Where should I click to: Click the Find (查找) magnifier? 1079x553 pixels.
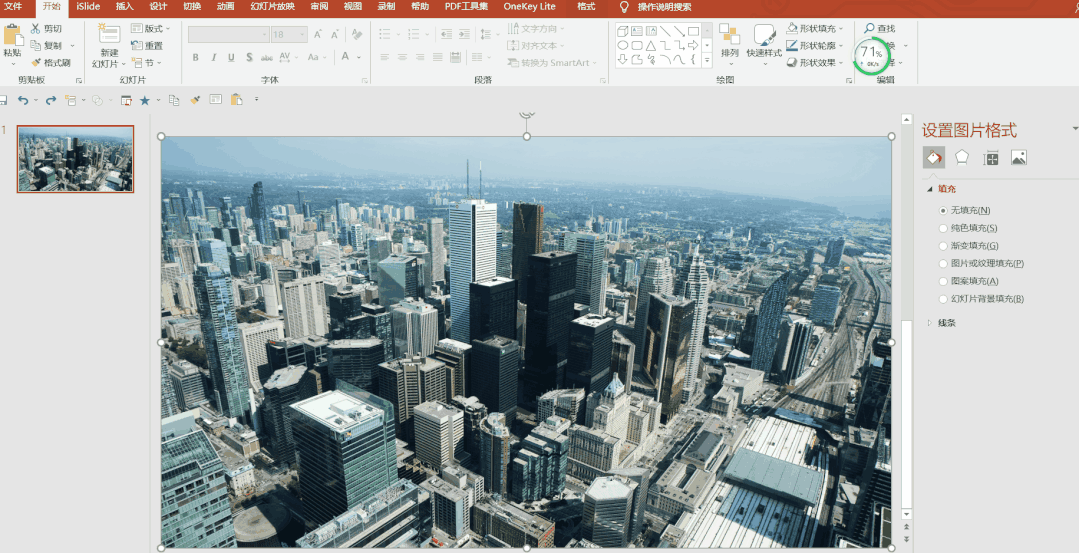tap(870, 28)
